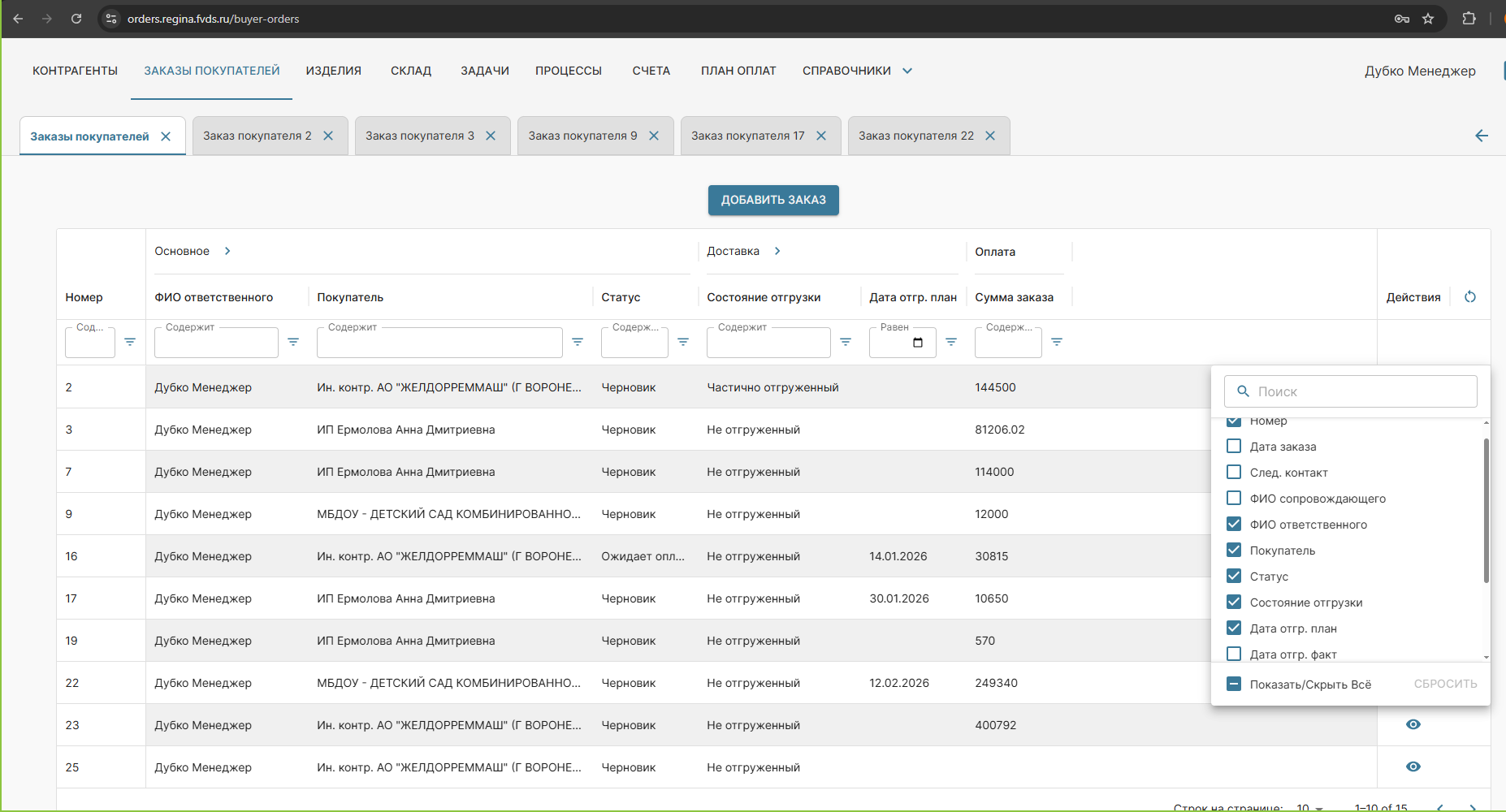
Task: Click the Сбросить button in column panel
Action: pyautogui.click(x=1445, y=684)
